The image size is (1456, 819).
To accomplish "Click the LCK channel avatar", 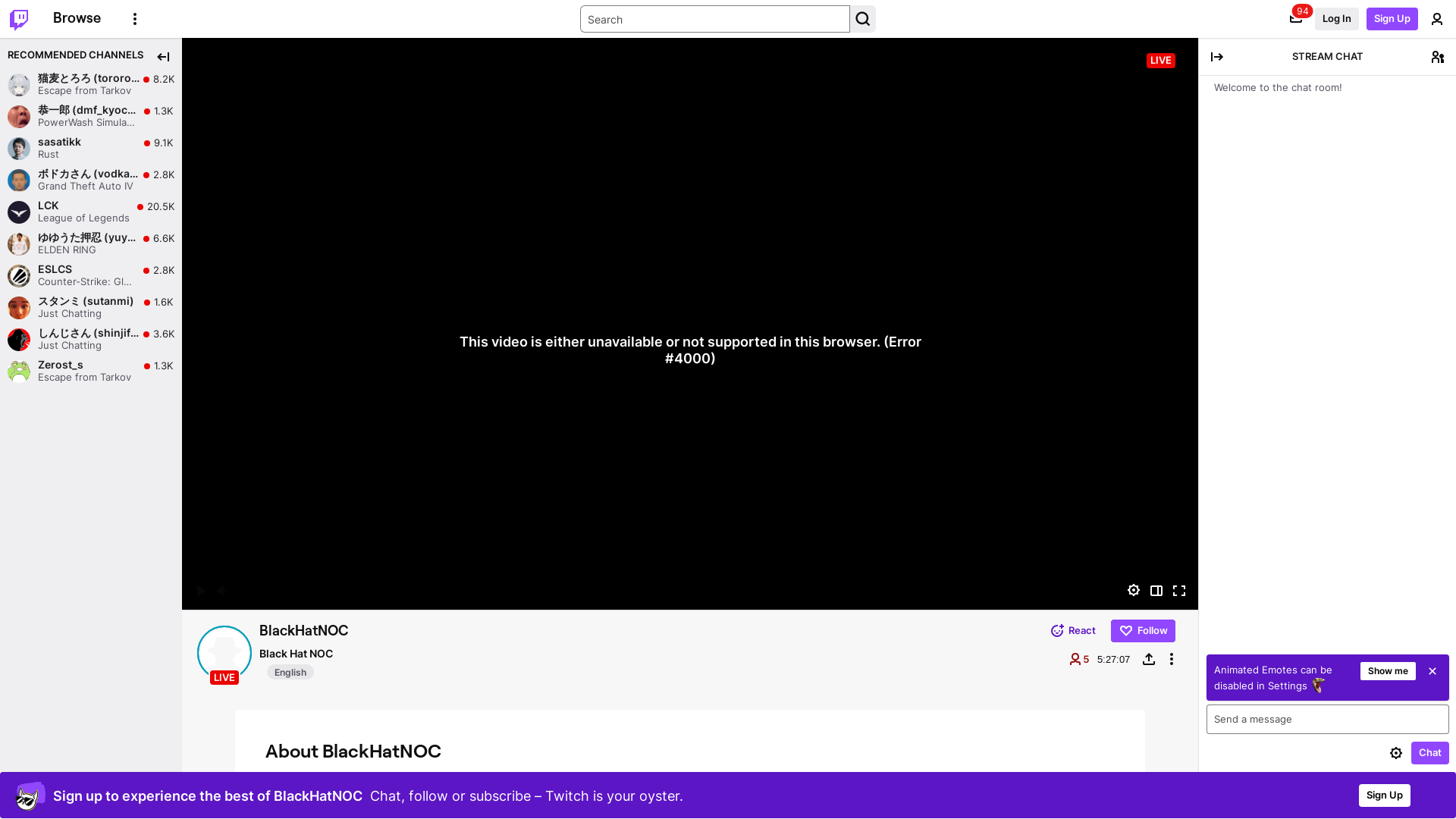I will 19,212.
